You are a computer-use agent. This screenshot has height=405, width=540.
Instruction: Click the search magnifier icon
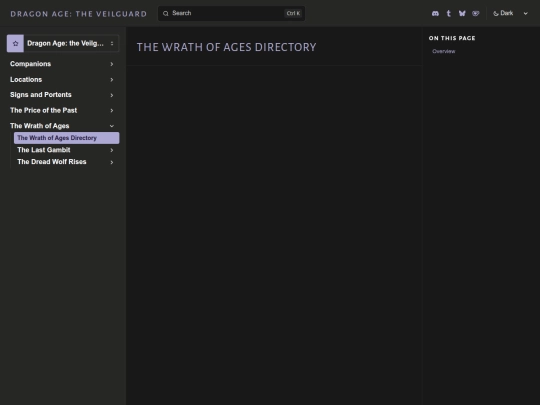tap(166, 13)
